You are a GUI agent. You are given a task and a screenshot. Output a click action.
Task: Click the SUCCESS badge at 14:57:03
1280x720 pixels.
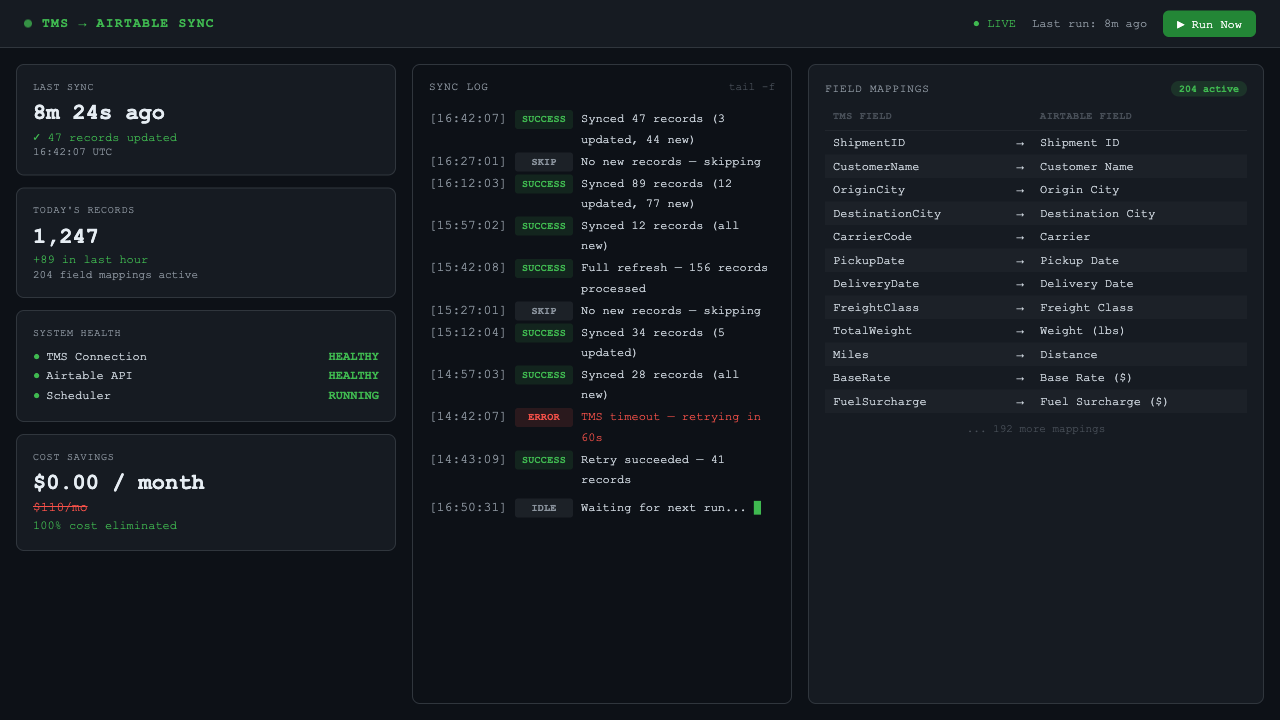544,375
